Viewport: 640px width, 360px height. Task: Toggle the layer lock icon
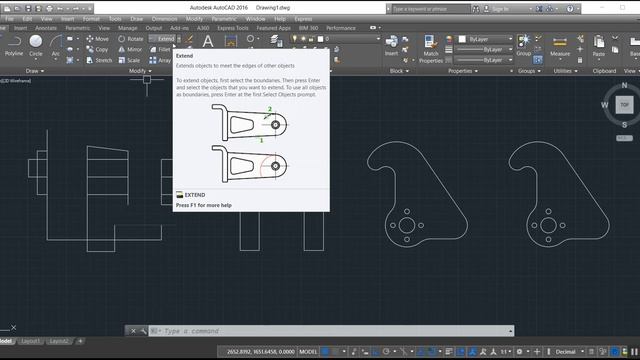[x=311, y=39]
